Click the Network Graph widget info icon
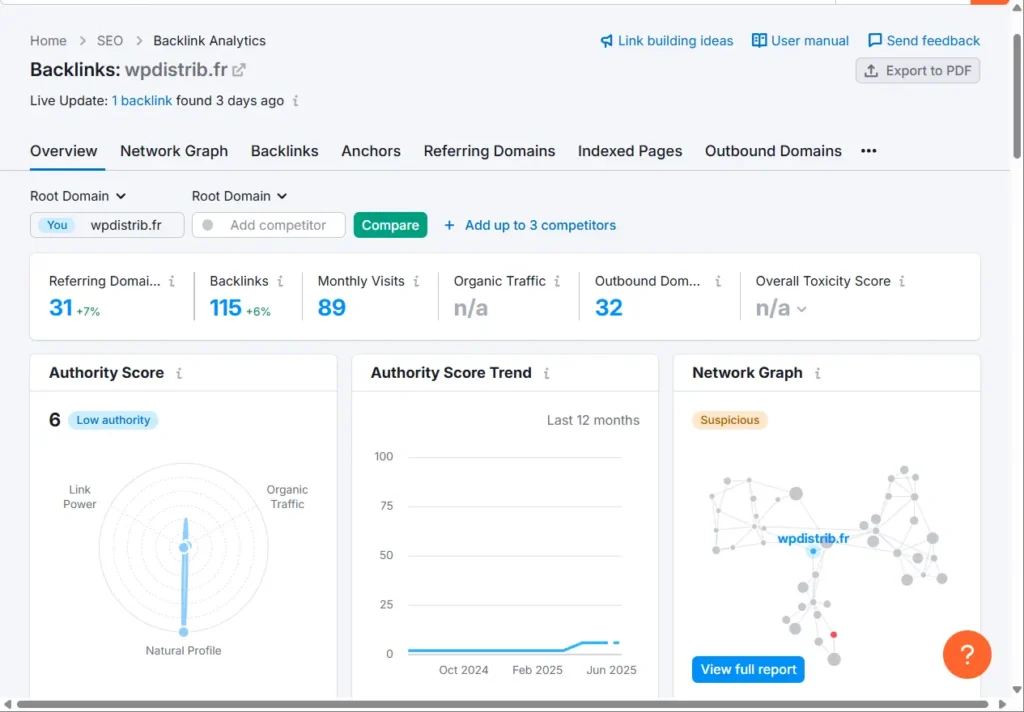The height and width of the screenshot is (712, 1024). tap(818, 373)
